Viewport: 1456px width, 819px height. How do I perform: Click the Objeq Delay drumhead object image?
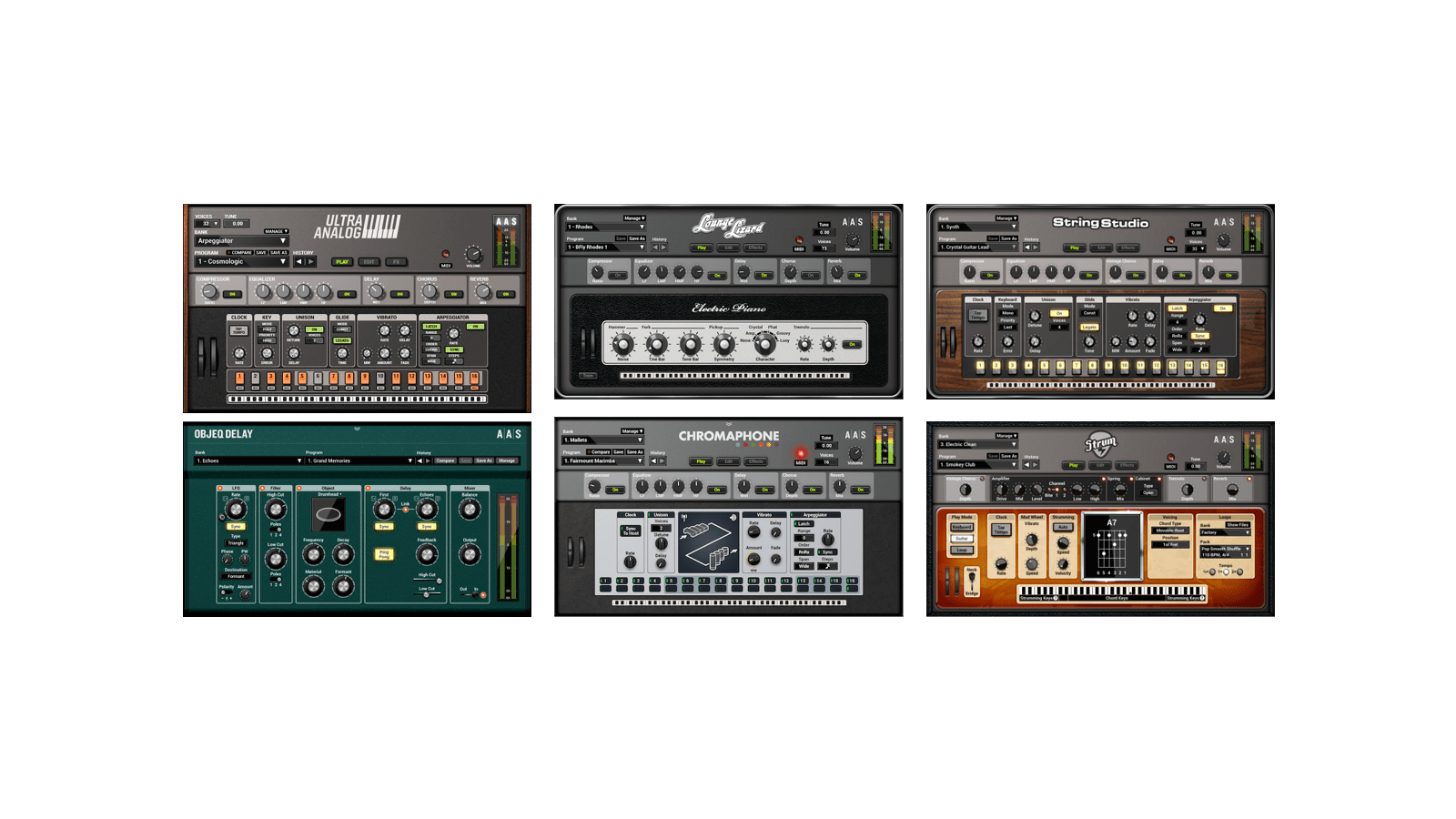[x=329, y=515]
